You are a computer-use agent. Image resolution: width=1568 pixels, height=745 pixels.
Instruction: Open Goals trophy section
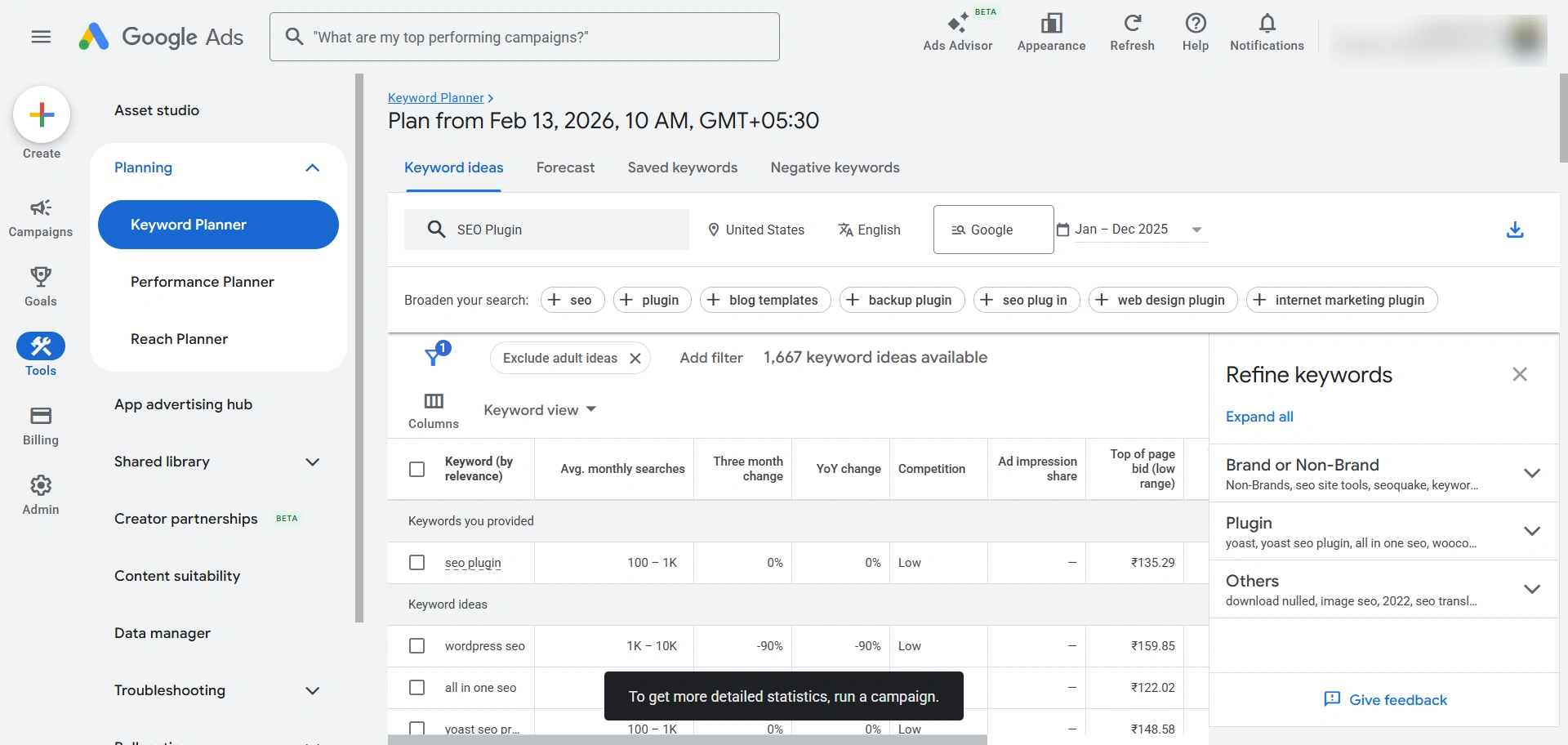point(41,287)
